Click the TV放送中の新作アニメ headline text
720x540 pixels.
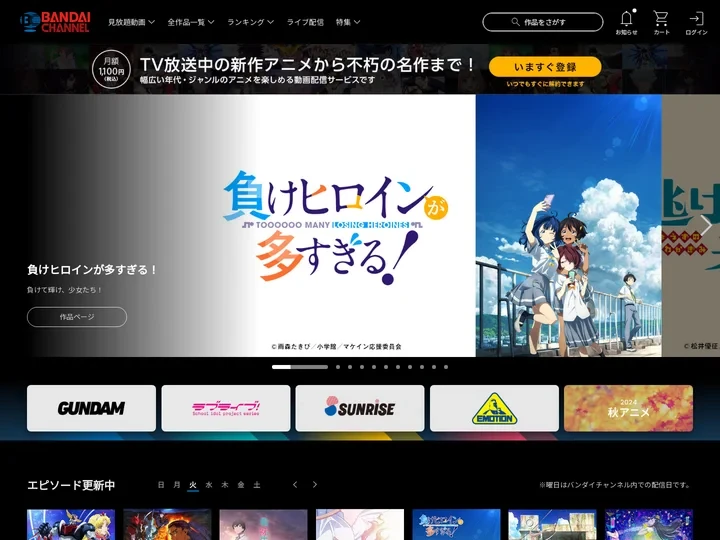pos(308,65)
